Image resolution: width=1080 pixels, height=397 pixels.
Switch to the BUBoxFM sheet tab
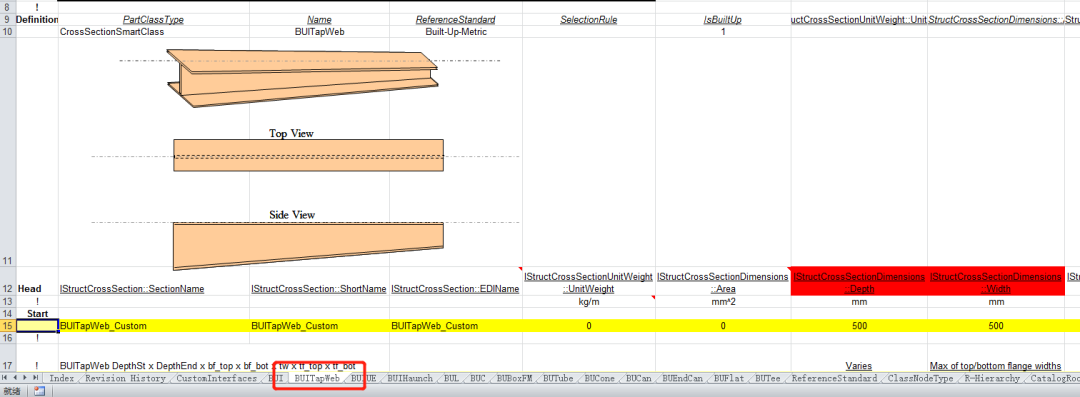point(515,378)
